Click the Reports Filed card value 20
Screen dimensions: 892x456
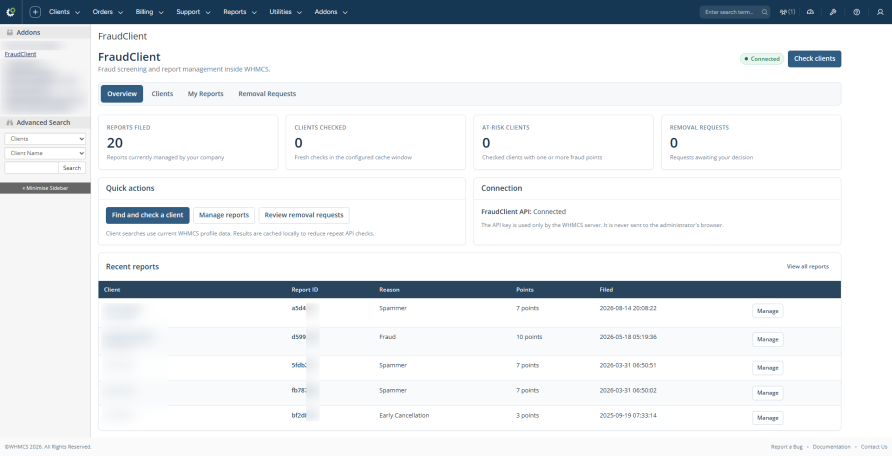pos(115,143)
